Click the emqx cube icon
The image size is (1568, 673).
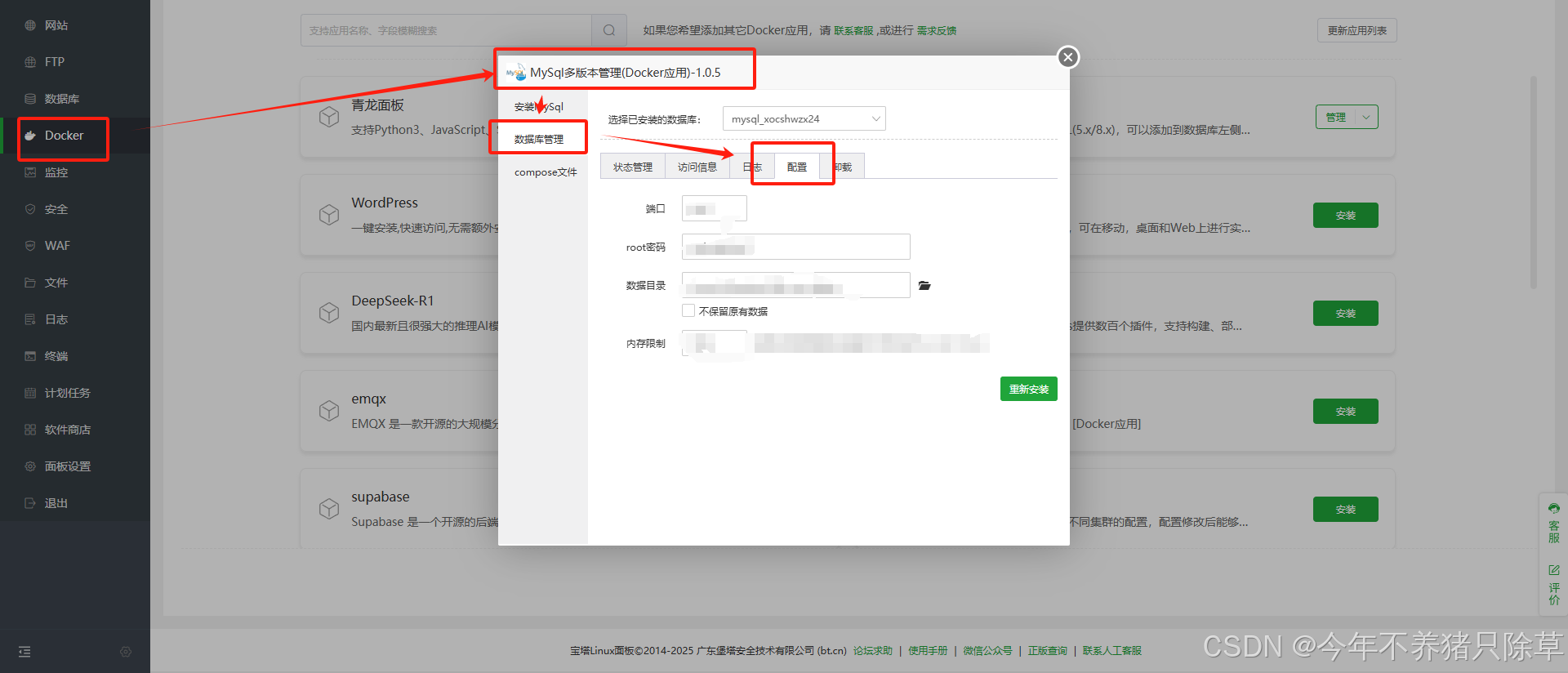(x=329, y=411)
